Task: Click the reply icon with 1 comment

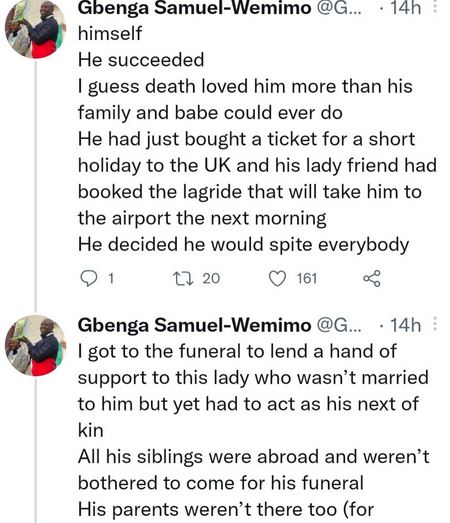Action: coord(89,278)
